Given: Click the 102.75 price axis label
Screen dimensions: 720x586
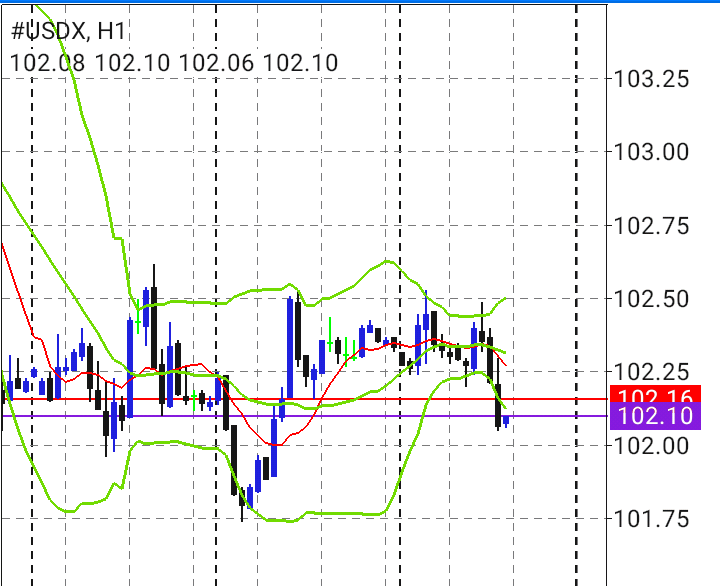Looking at the screenshot, I should pos(651,226).
